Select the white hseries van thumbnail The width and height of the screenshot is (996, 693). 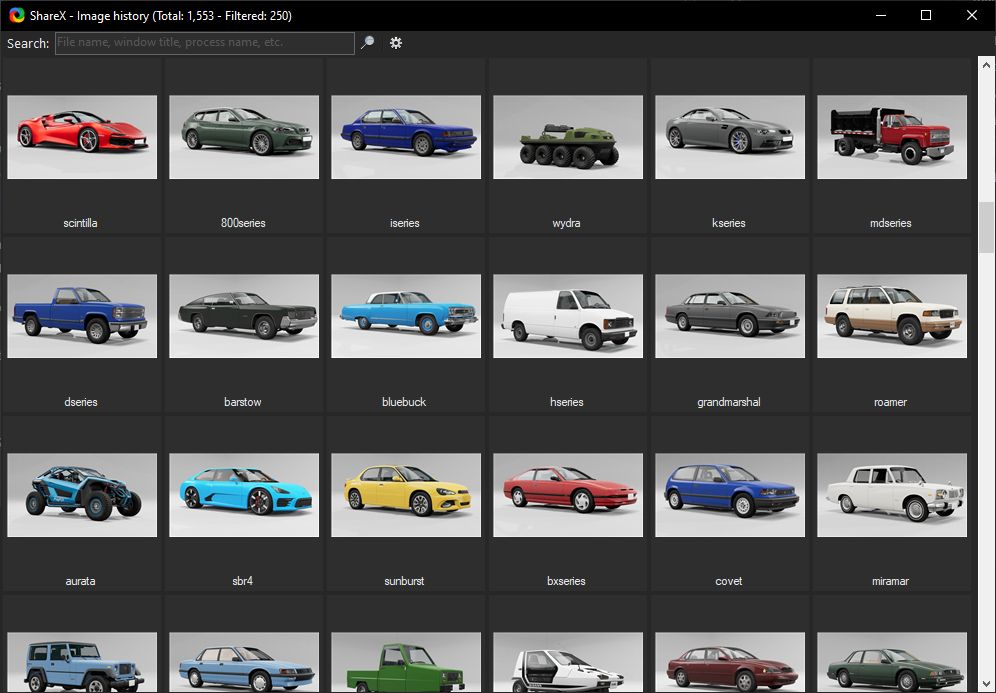[568, 316]
